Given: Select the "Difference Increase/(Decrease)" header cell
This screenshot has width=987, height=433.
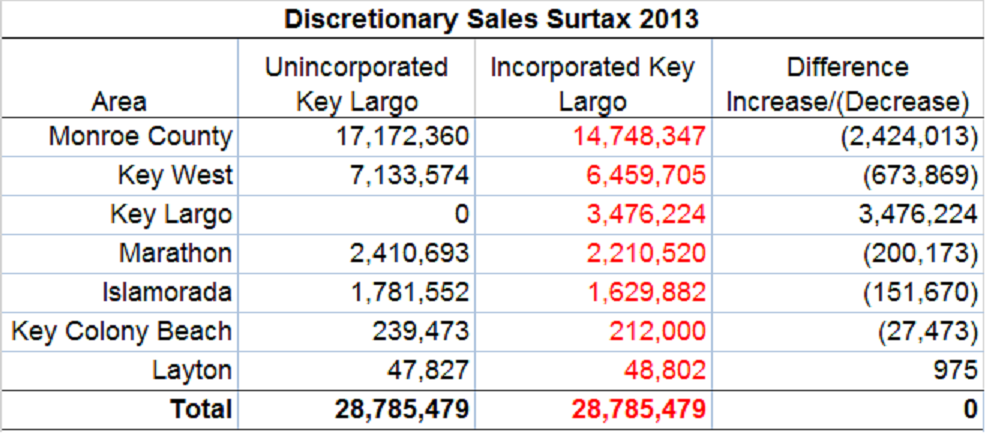Looking at the screenshot, I should point(848,84).
